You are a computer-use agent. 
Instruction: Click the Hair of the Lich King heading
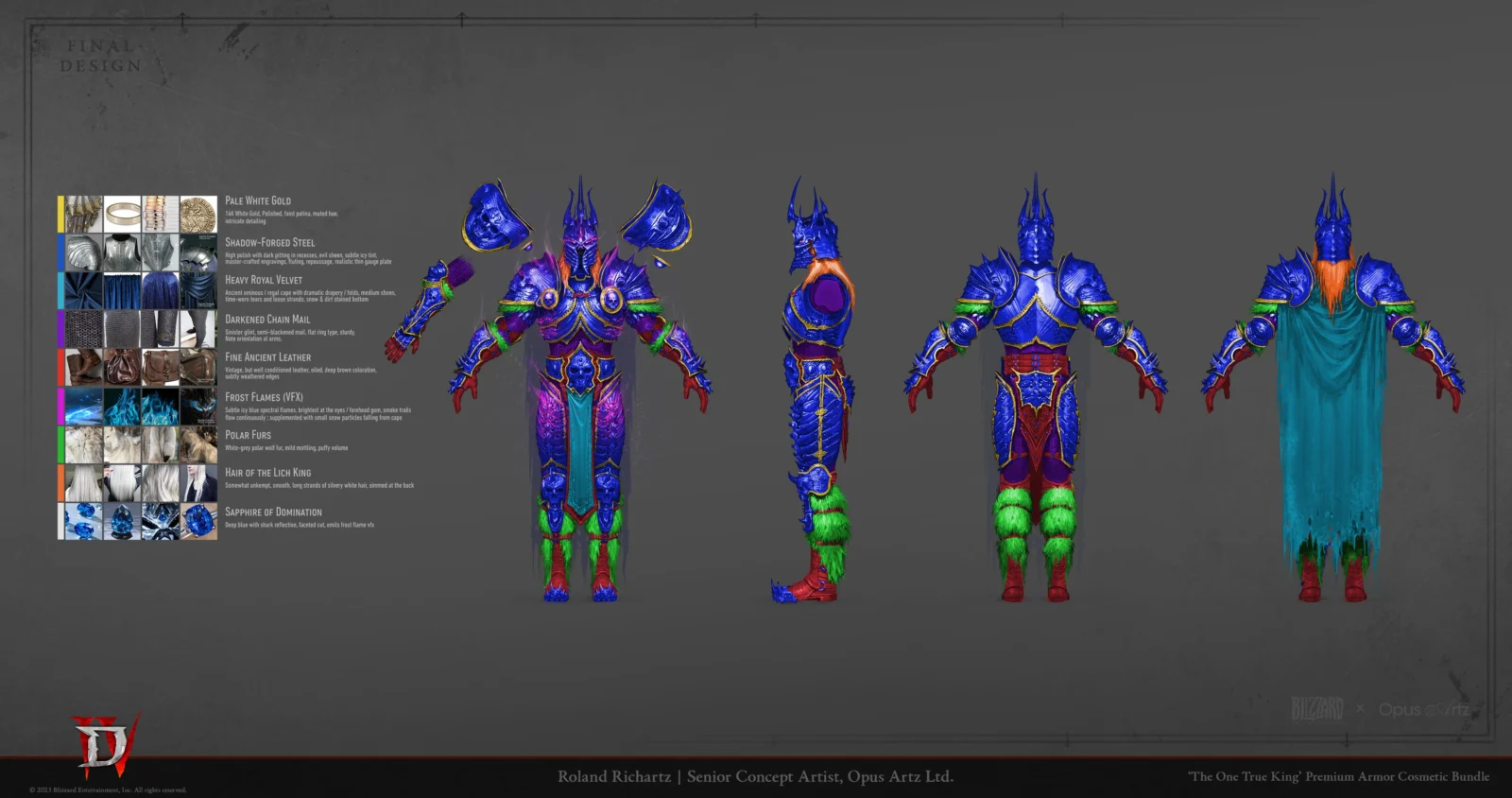(x=267, y=473)
